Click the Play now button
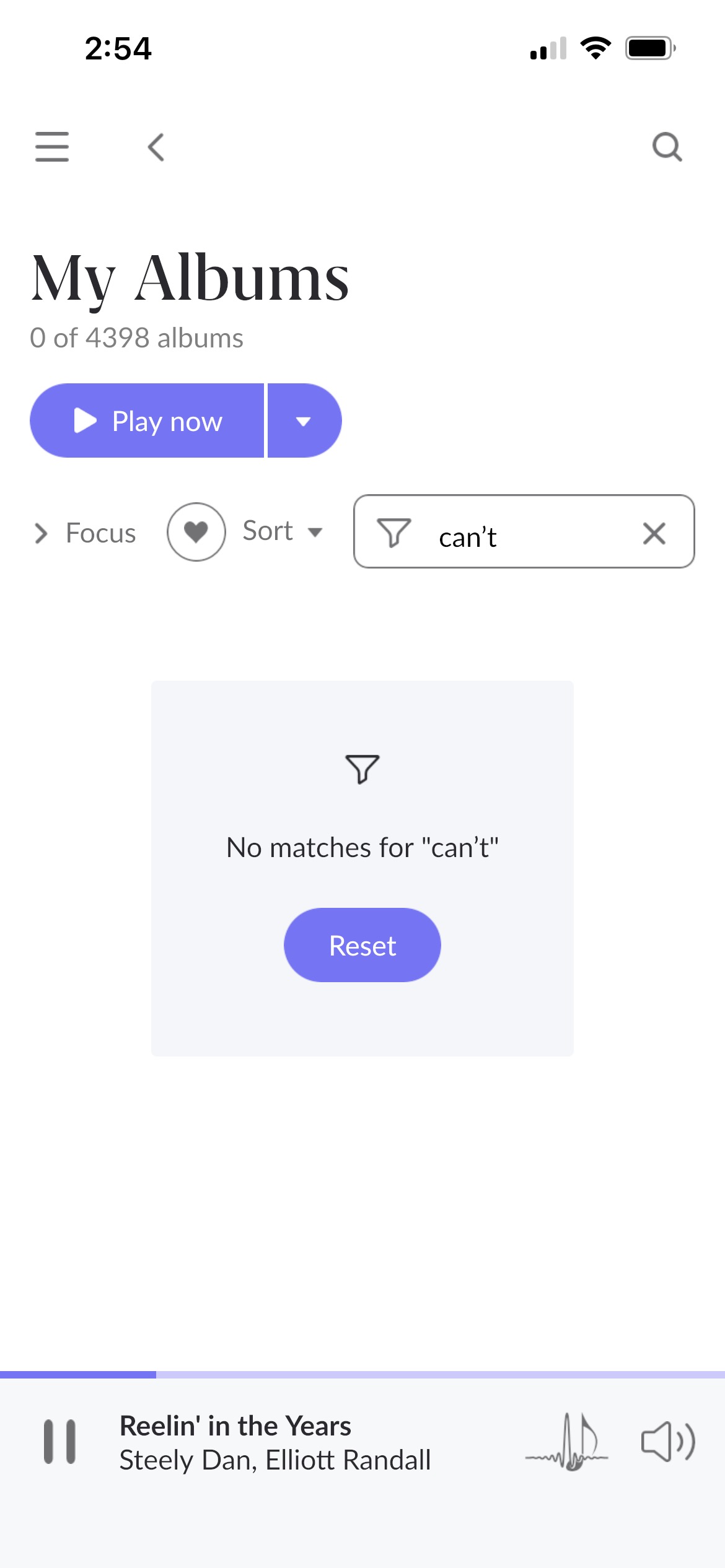This screenshot has width=725, height=1568. tap(147, 421)
